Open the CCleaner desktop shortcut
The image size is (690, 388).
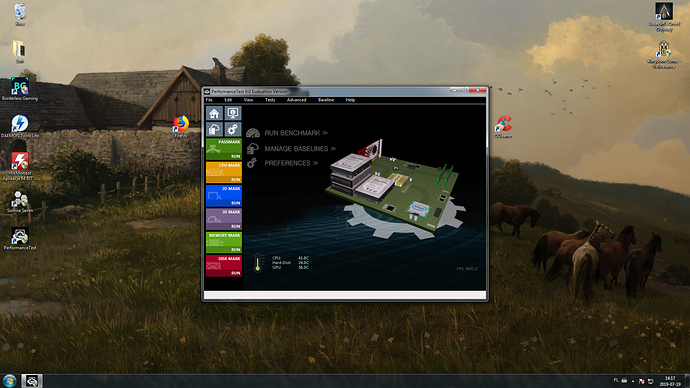503,127
